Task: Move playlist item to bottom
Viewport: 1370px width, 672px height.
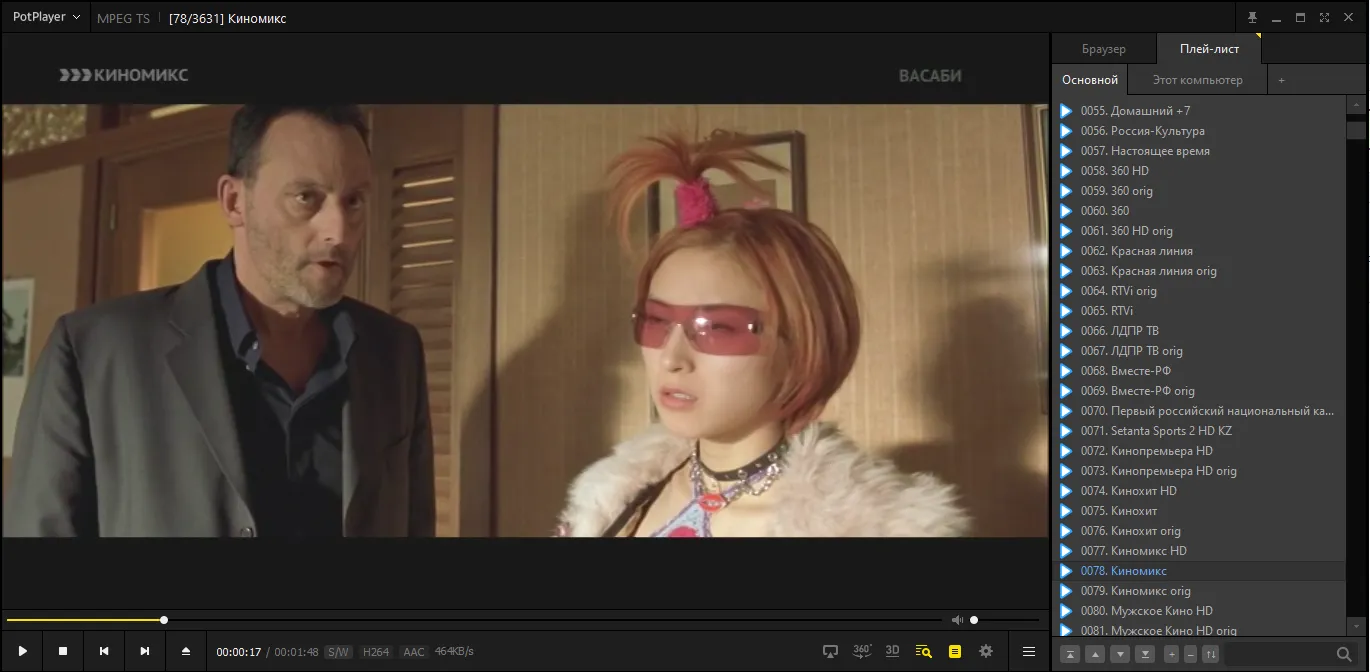Action: click(1145, 654)
